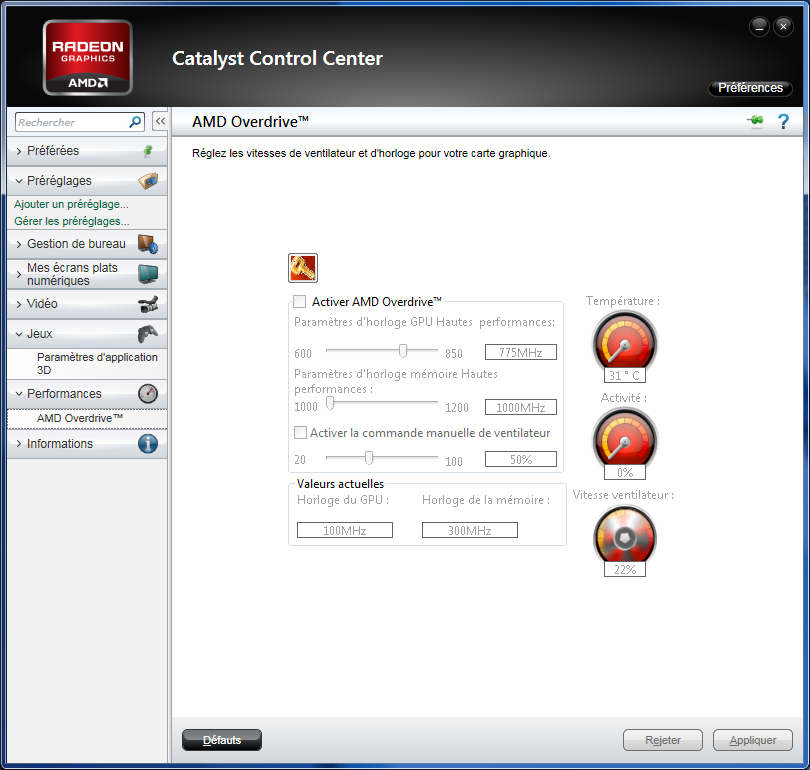Click the search magnifier icon
Image resolution: width=810 pixels, height=770 pixels.
click(133, 121)
